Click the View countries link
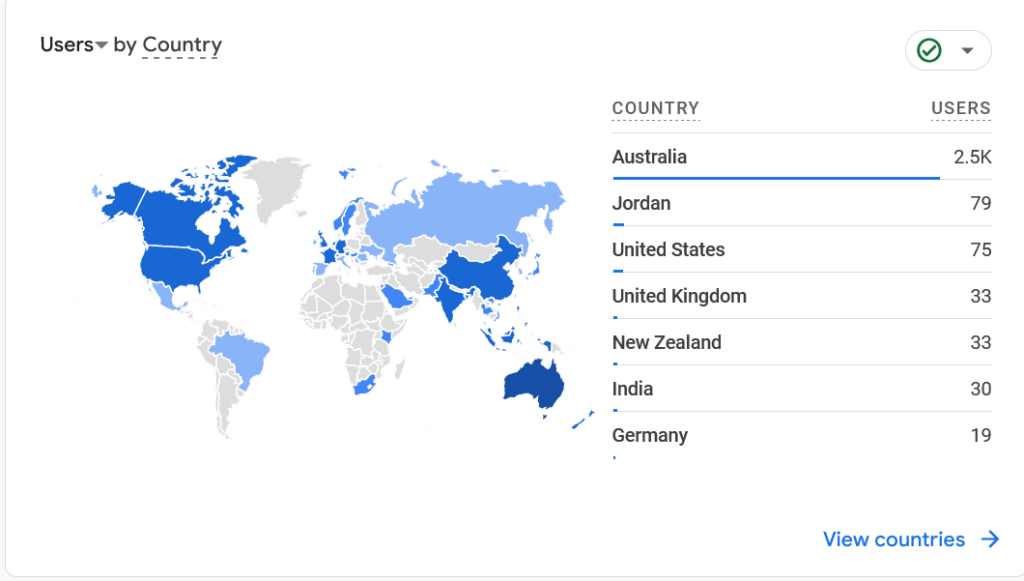Viewport: 1024px width, 581px height. point(893,539)
